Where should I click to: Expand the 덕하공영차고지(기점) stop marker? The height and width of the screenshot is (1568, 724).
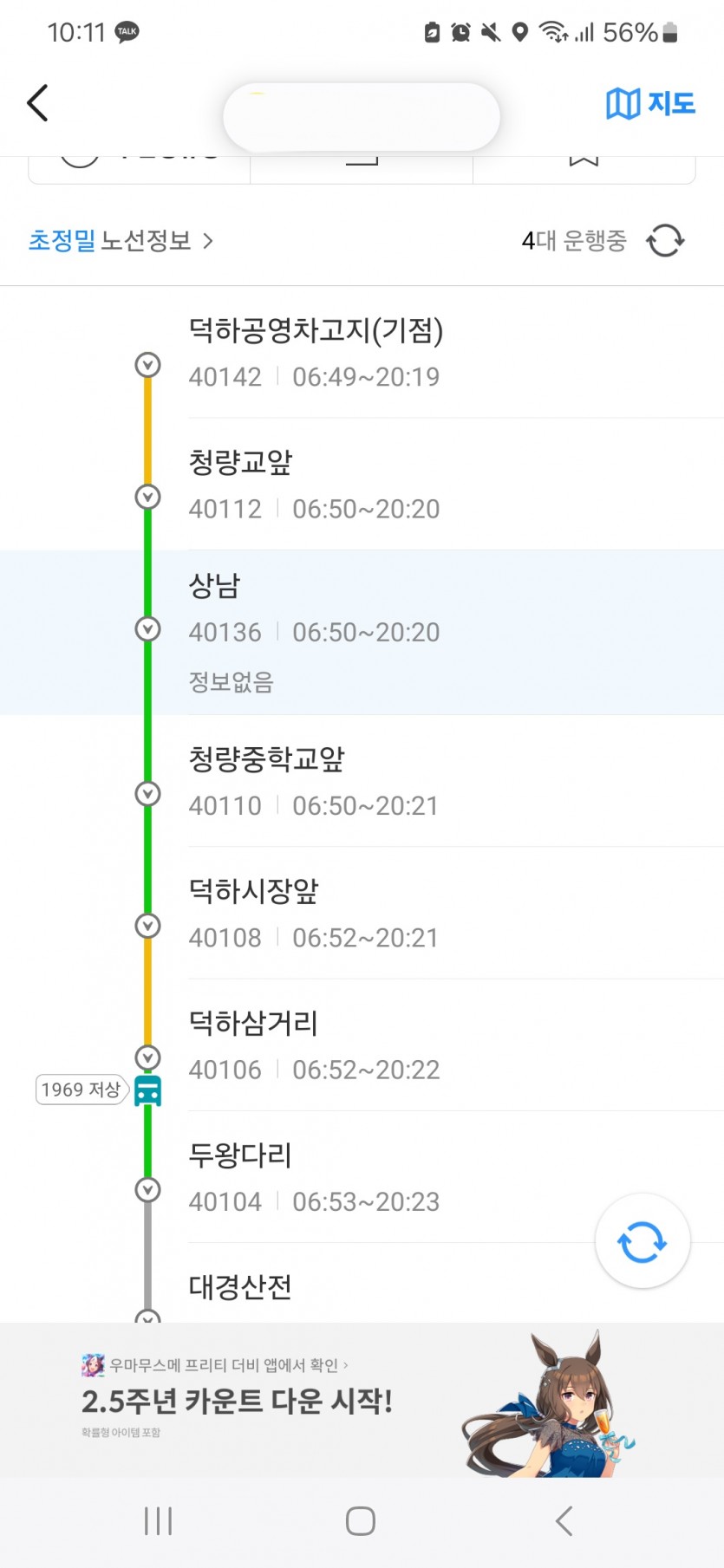pyautogui.click(x=148, y=365)
